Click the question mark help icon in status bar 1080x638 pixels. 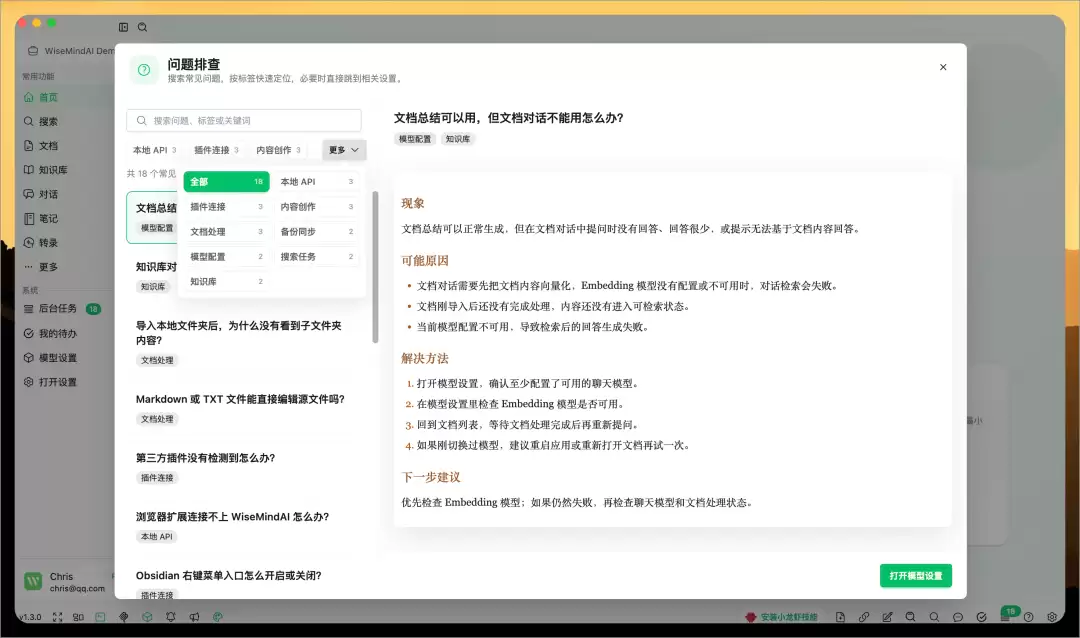1028,617
